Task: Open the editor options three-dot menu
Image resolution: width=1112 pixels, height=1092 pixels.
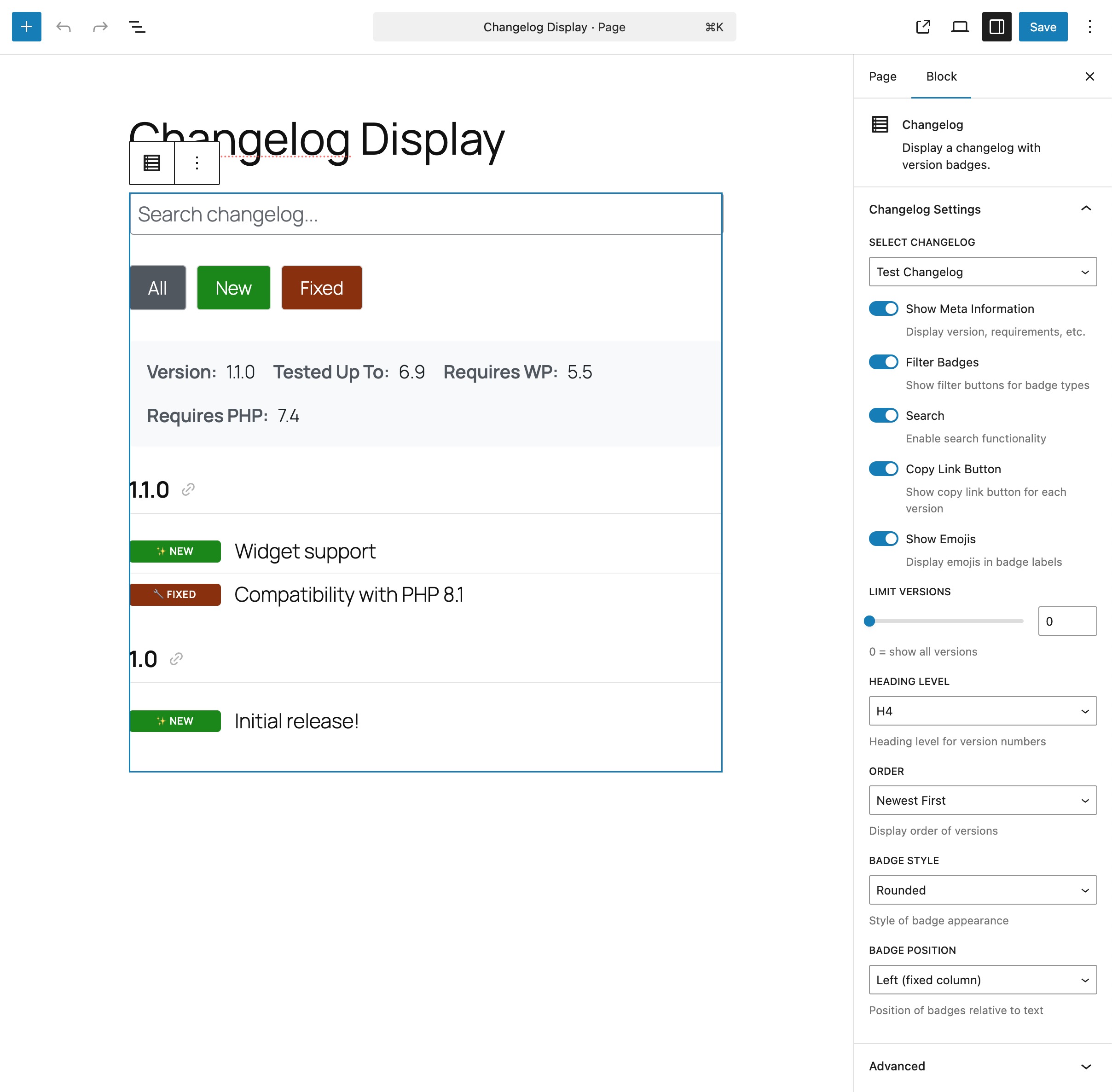Action: click(1089, 26)
